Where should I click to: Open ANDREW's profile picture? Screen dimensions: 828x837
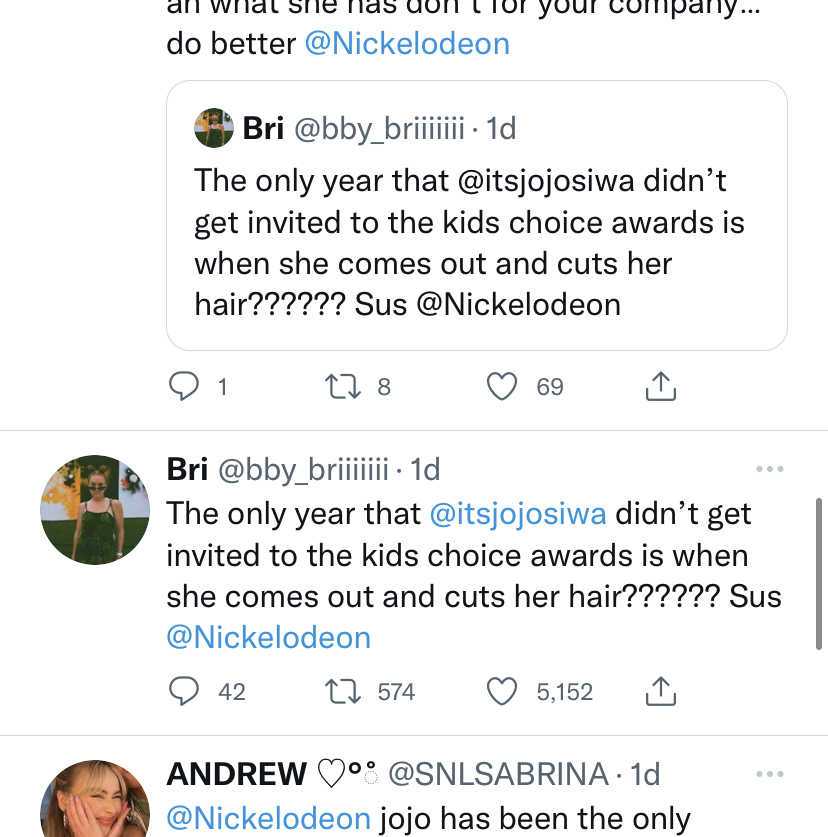(95, 802)
